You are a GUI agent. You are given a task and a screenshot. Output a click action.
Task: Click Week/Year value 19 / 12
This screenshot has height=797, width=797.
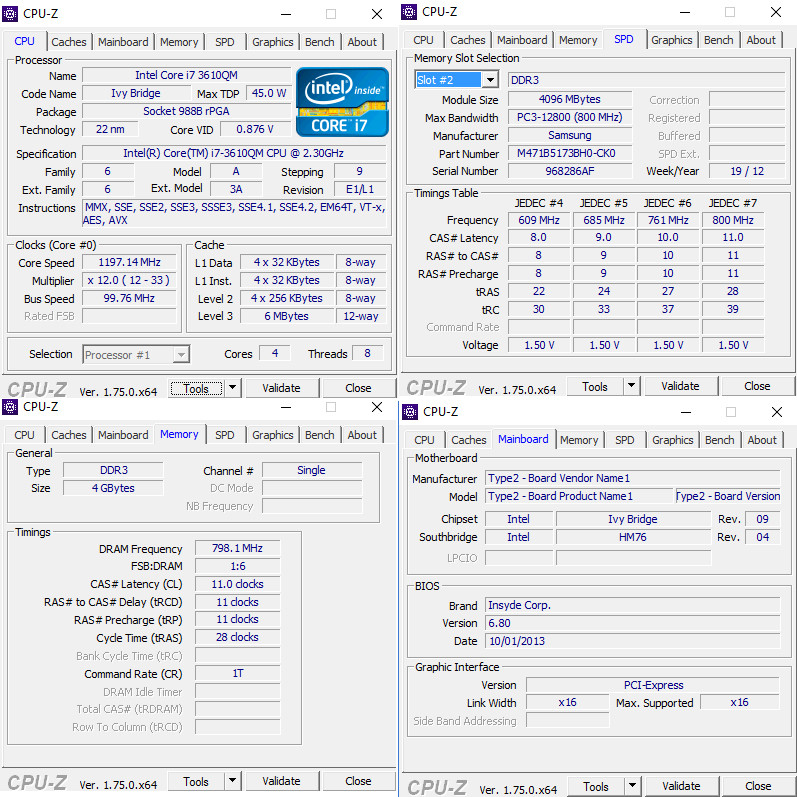pos(747,171)
